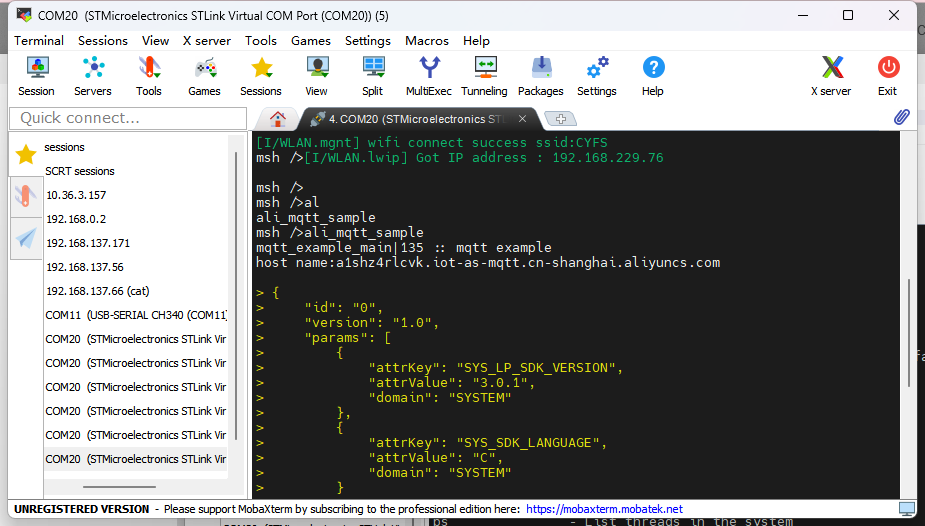Click the '"attrValue": "3.0.1"' line
This screenshot has height=526, width=925.
[451, 383]
